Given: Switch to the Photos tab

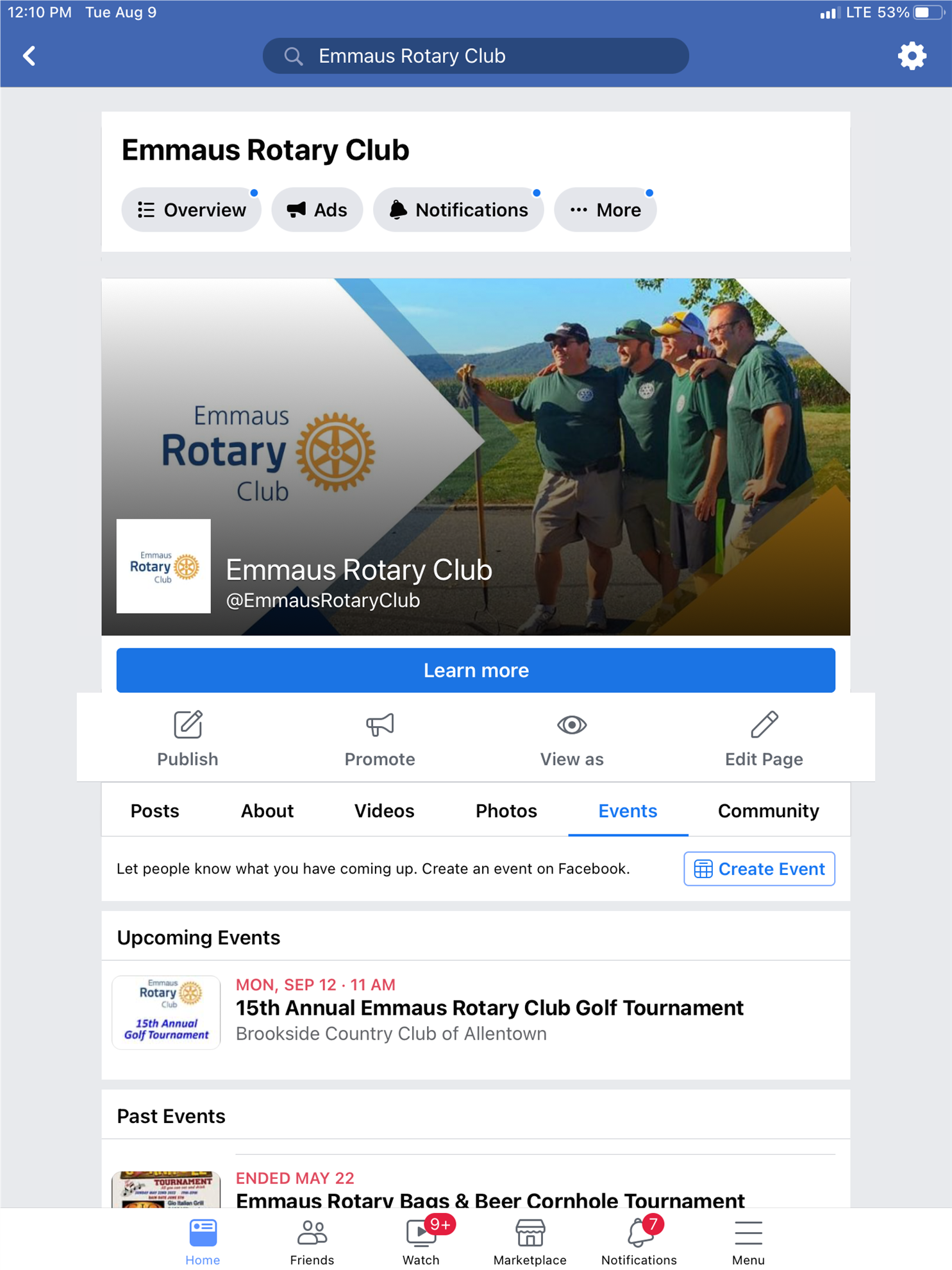Looking at the screenshot, I should coord(506,811).
